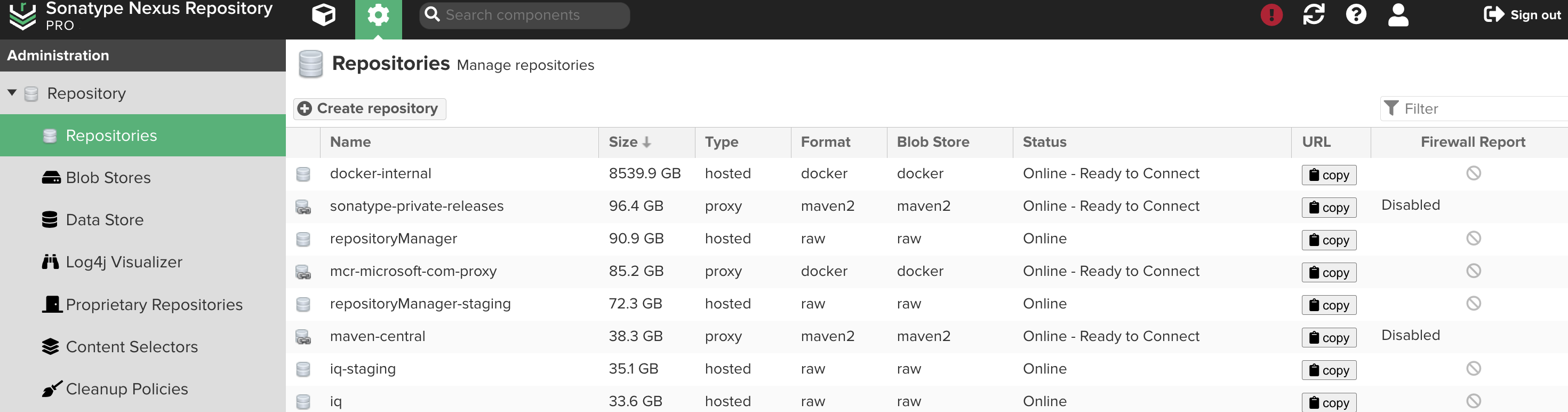Collapse the Repository tree node
This screenshot has width=1568, height=412.
tap(12, 93)
